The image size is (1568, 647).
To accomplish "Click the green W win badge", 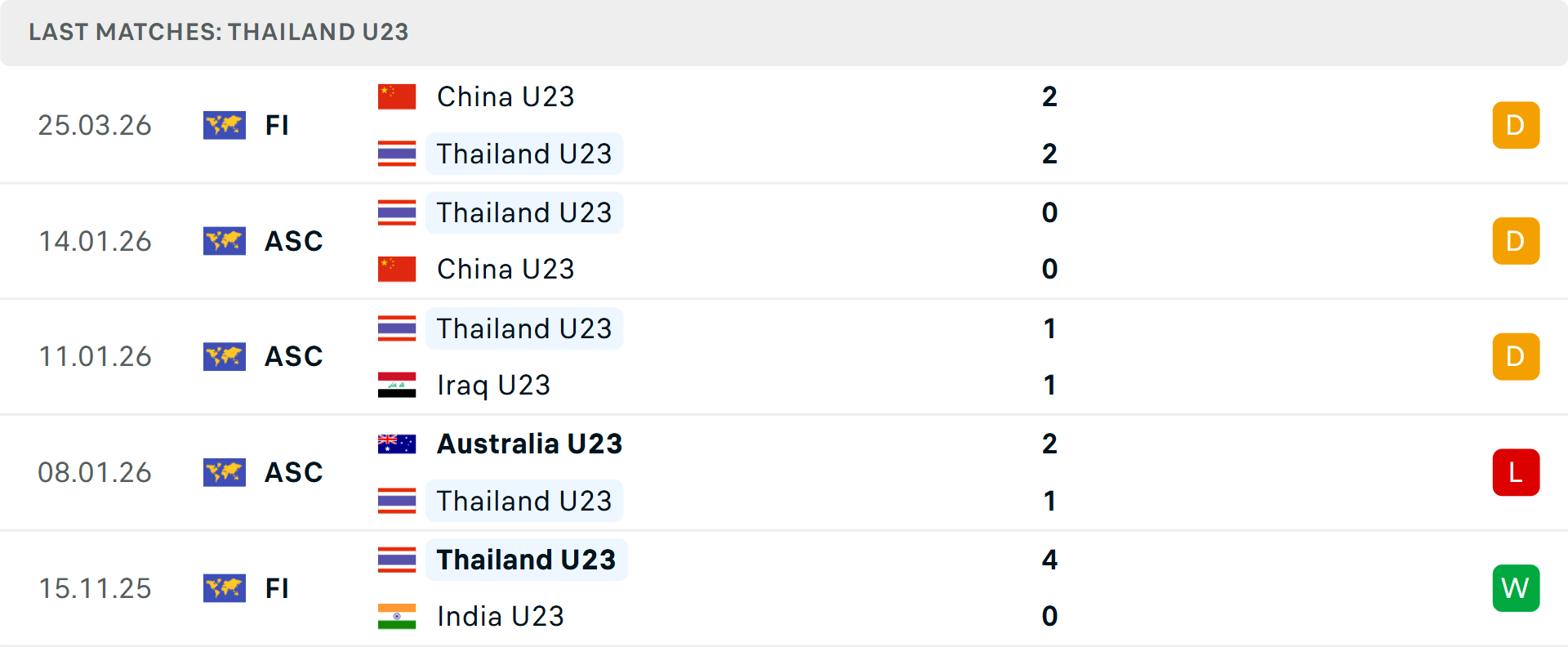I will [1516, 588].
